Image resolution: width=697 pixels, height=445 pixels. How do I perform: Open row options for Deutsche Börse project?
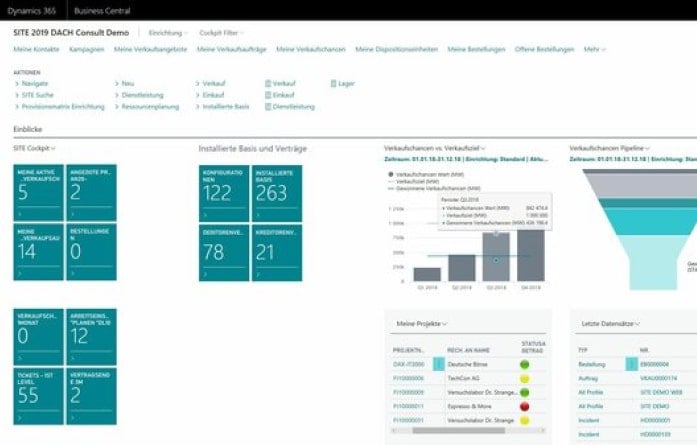click(439, 364)
